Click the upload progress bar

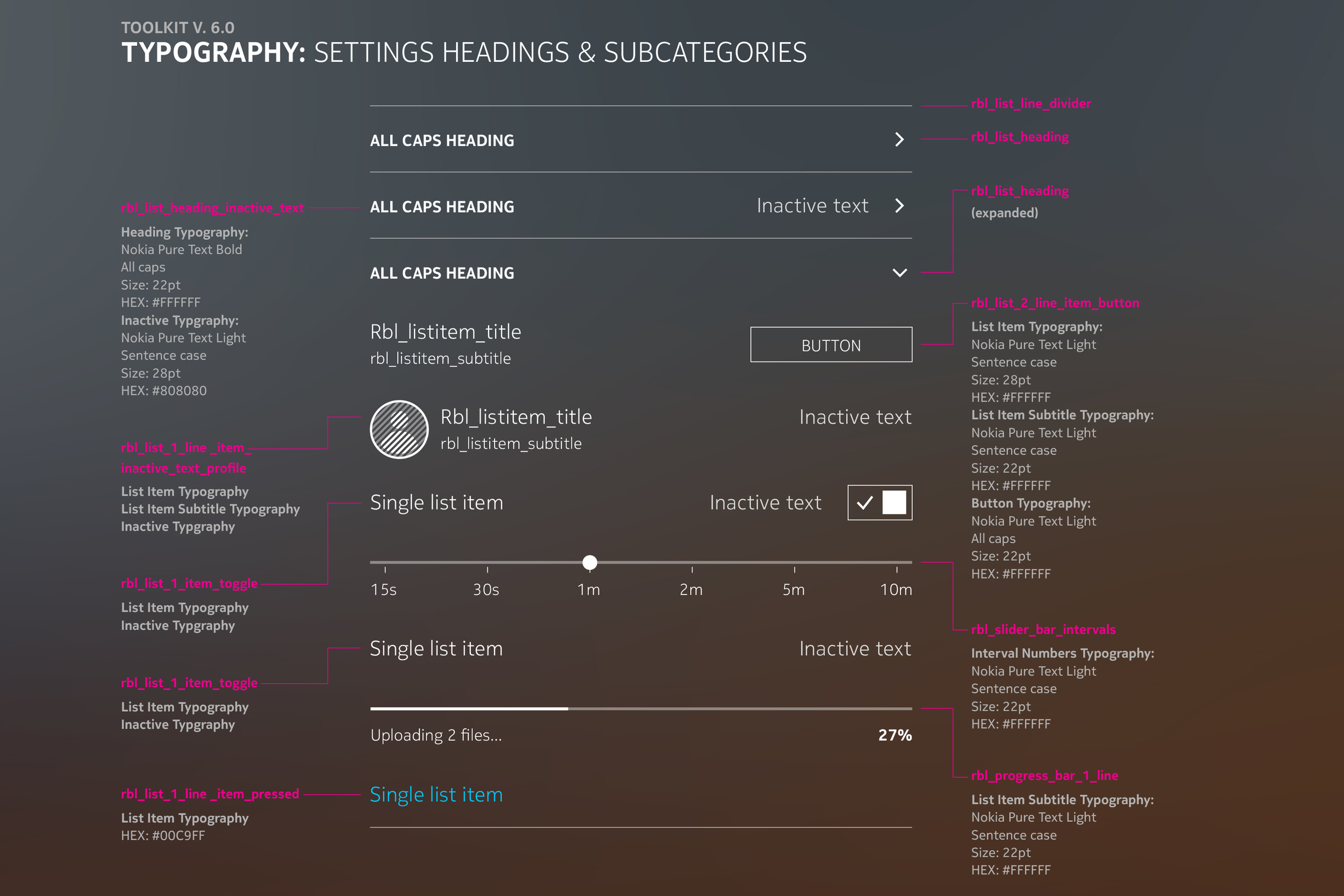pos(641,708)
